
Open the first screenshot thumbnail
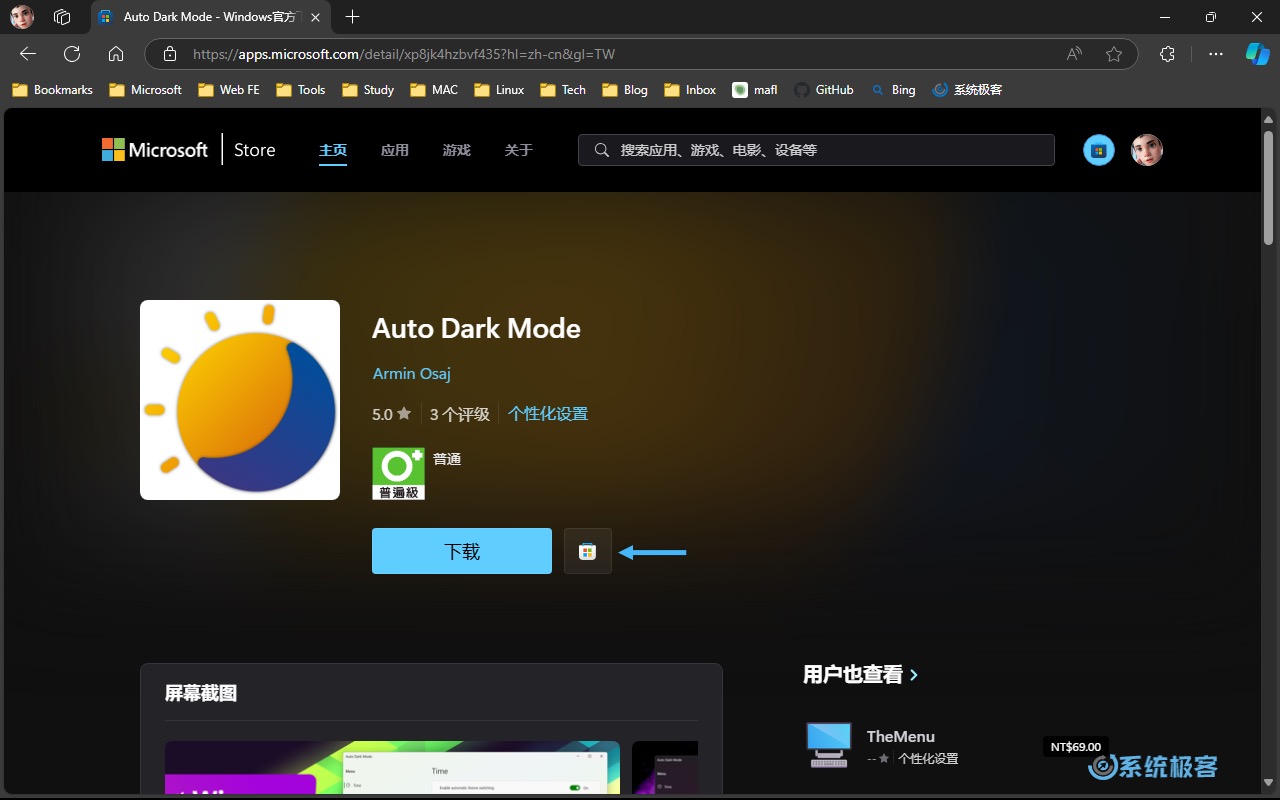click(392, 767)
